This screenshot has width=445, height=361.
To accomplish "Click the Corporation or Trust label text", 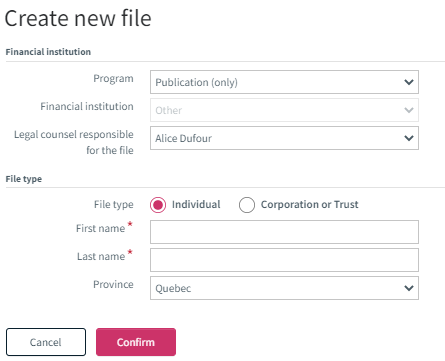I will point(310,204).
